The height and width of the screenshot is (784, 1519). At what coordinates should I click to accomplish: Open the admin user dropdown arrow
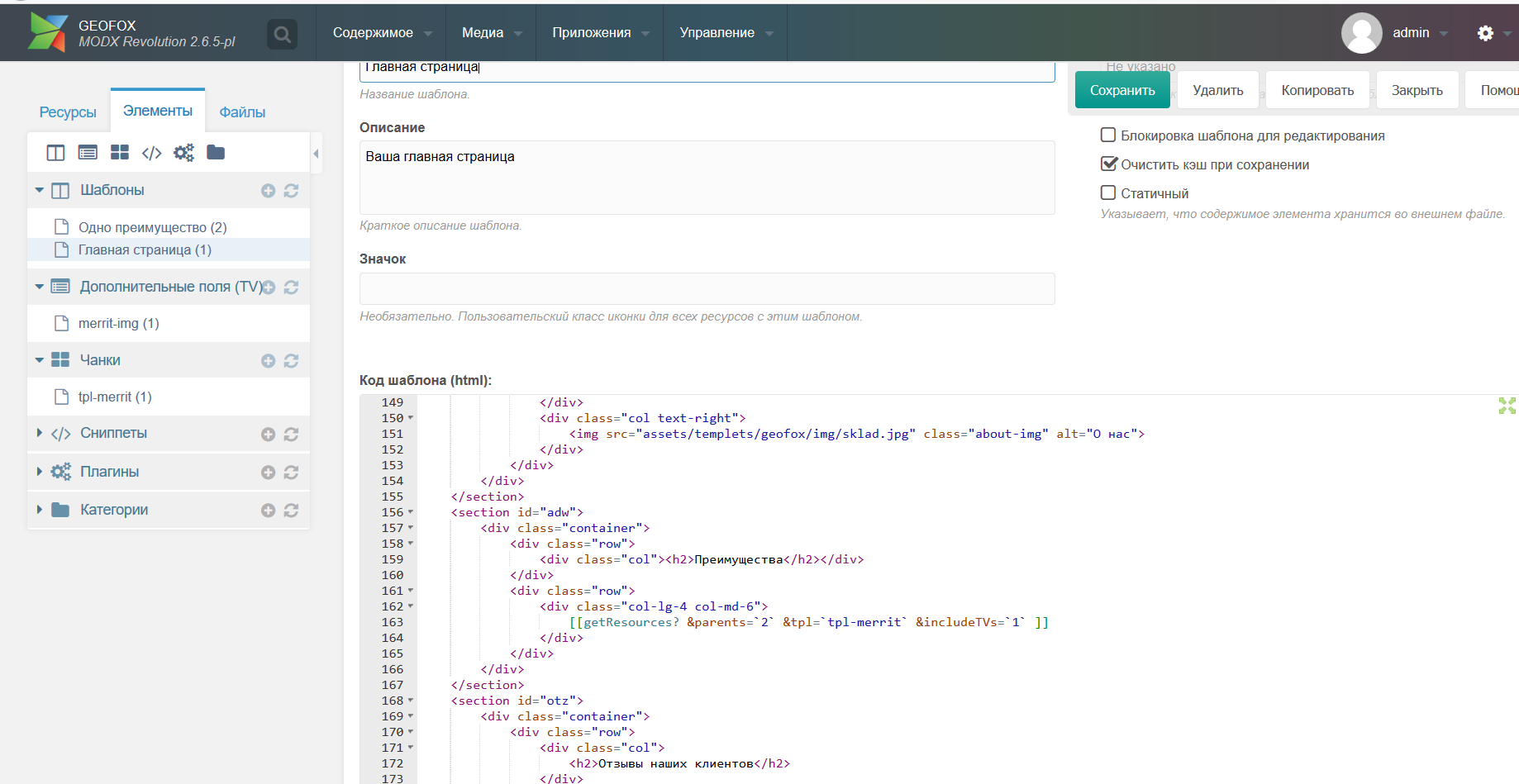click(x=1444, y=34)
